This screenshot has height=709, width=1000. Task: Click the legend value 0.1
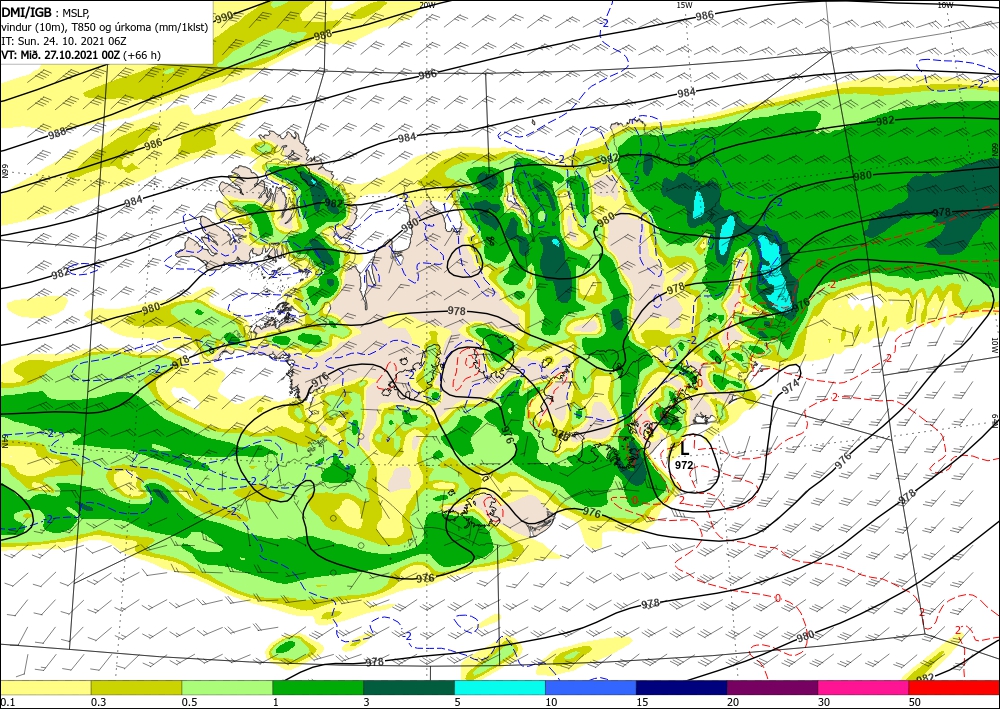pos(8,702)
